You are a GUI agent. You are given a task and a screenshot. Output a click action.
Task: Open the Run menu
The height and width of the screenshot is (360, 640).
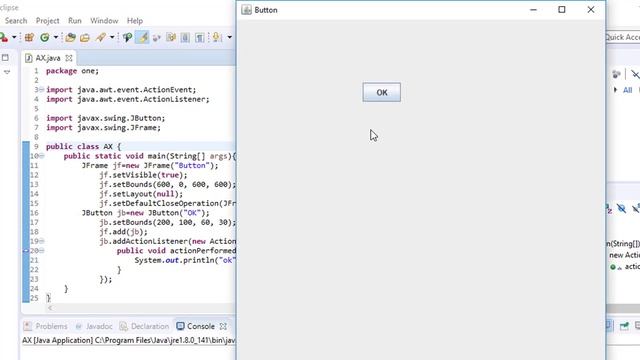coord(75,20)
